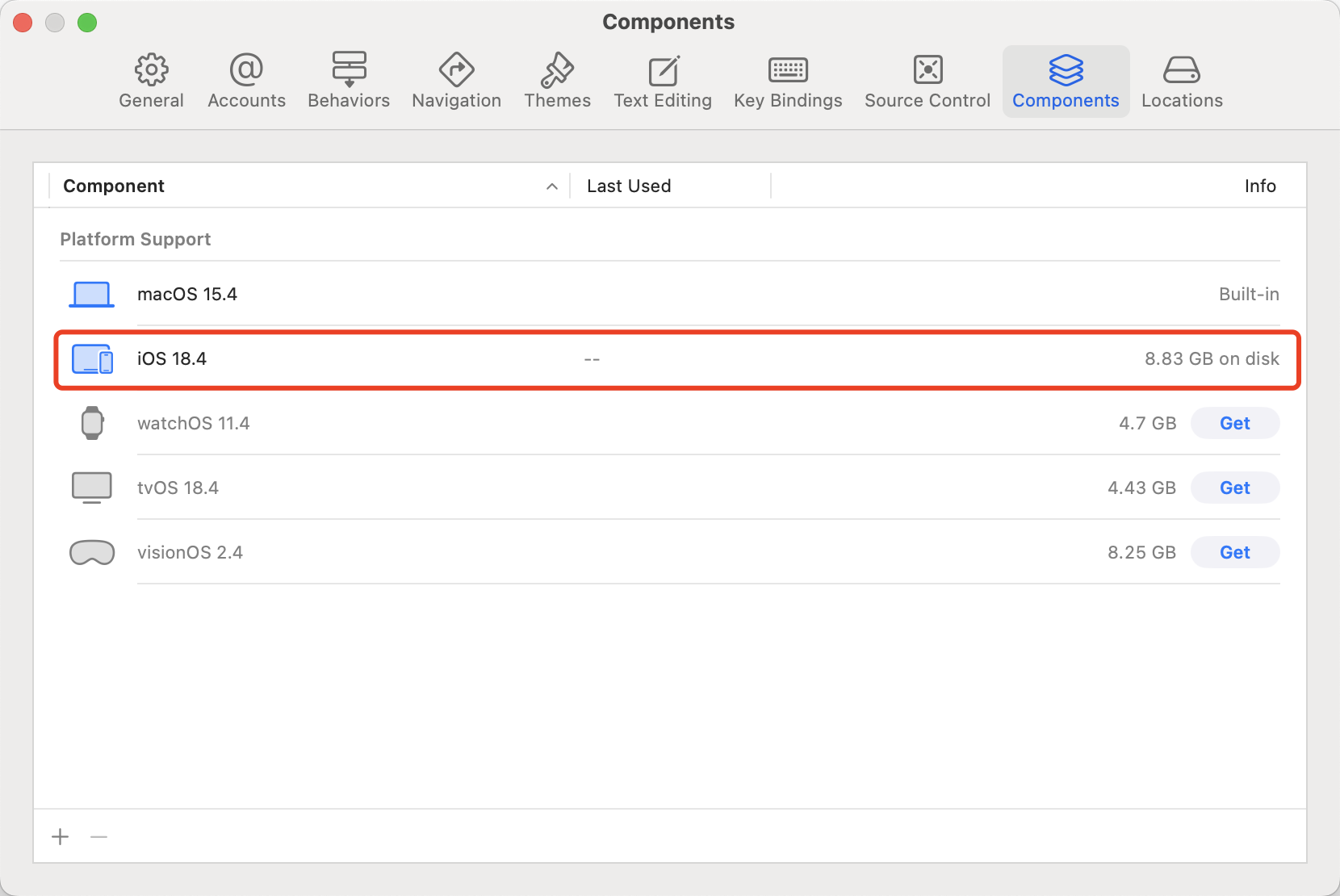1340x896 pixels.
Task: Open the Themes paintbrush icon
Action: [x=557, y=70]
